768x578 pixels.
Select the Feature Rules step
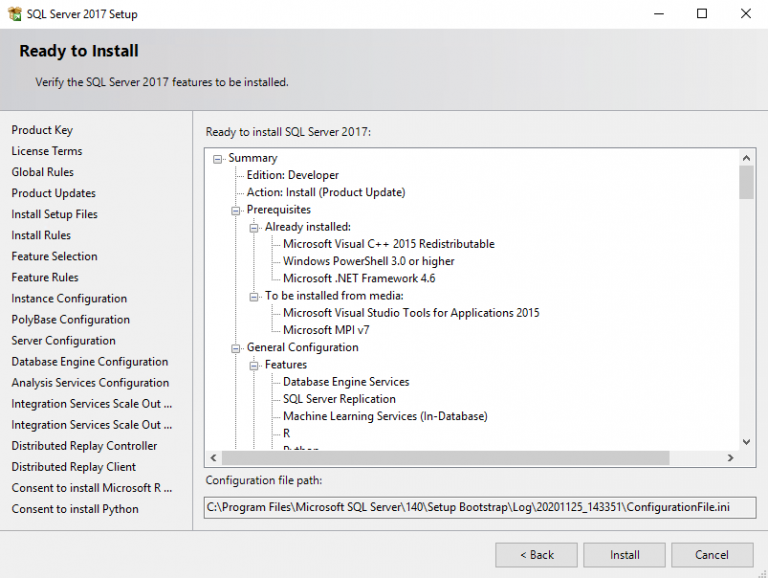click(45, 278)
